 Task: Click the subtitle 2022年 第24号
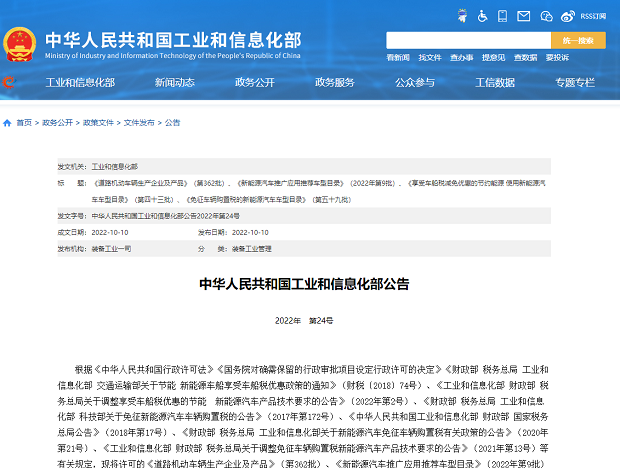304,321
